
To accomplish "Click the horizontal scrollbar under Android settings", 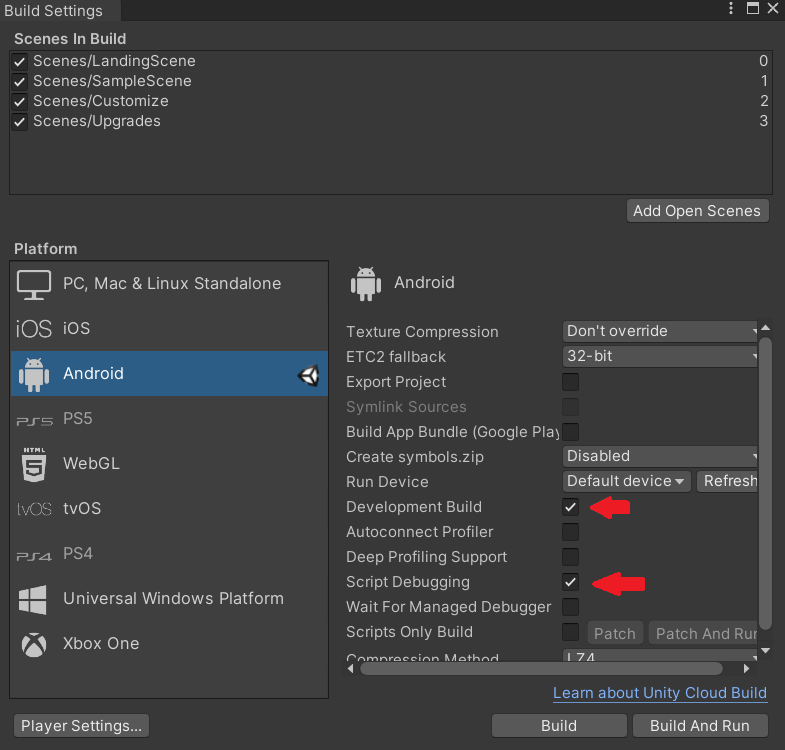I will pyautogui.click(x=541, y=668).
